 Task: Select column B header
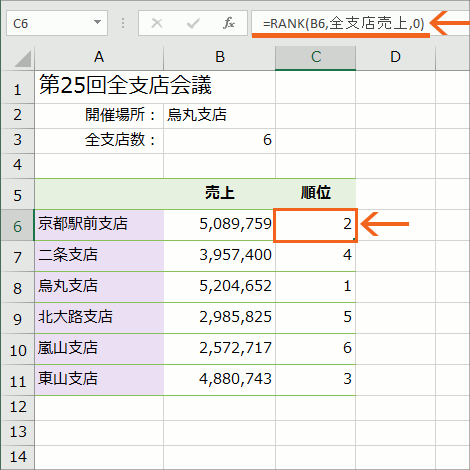pos(220,57)
